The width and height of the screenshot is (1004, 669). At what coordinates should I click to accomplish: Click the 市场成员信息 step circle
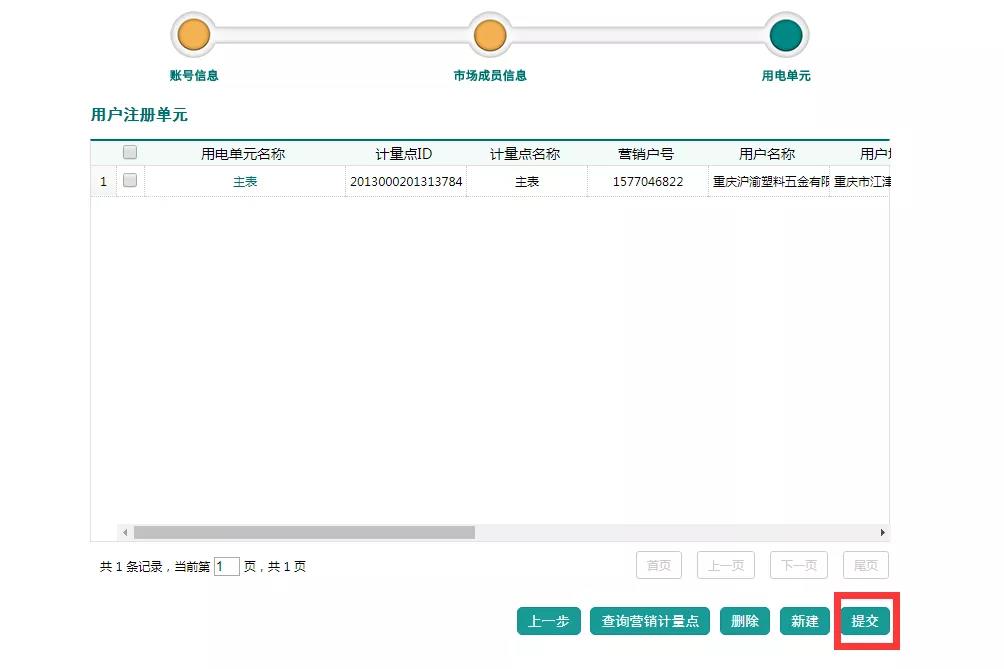pyautogui.click(x=489, y=35)
